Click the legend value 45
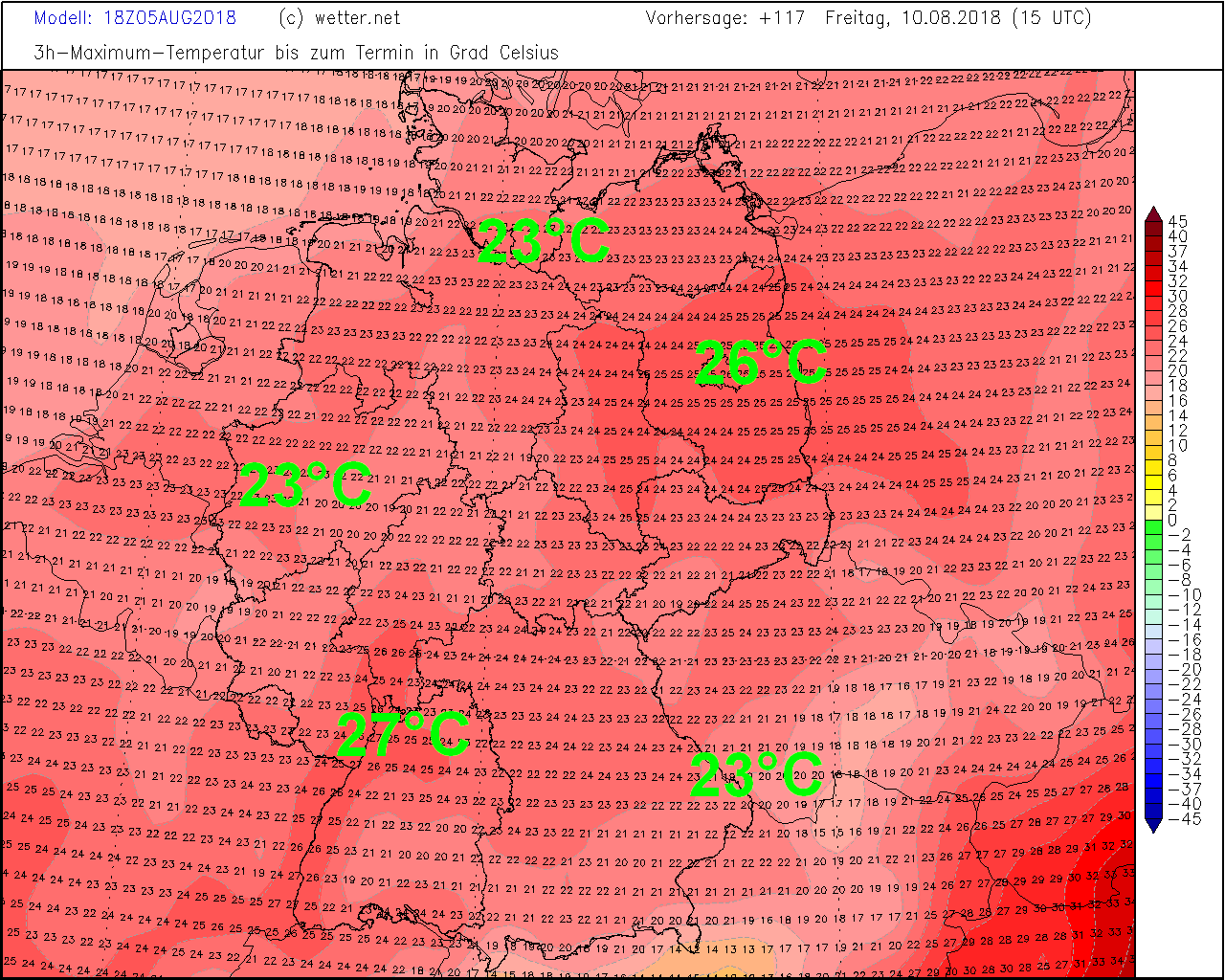This screenshot has height=980, width=1225. coord(1177,222)
